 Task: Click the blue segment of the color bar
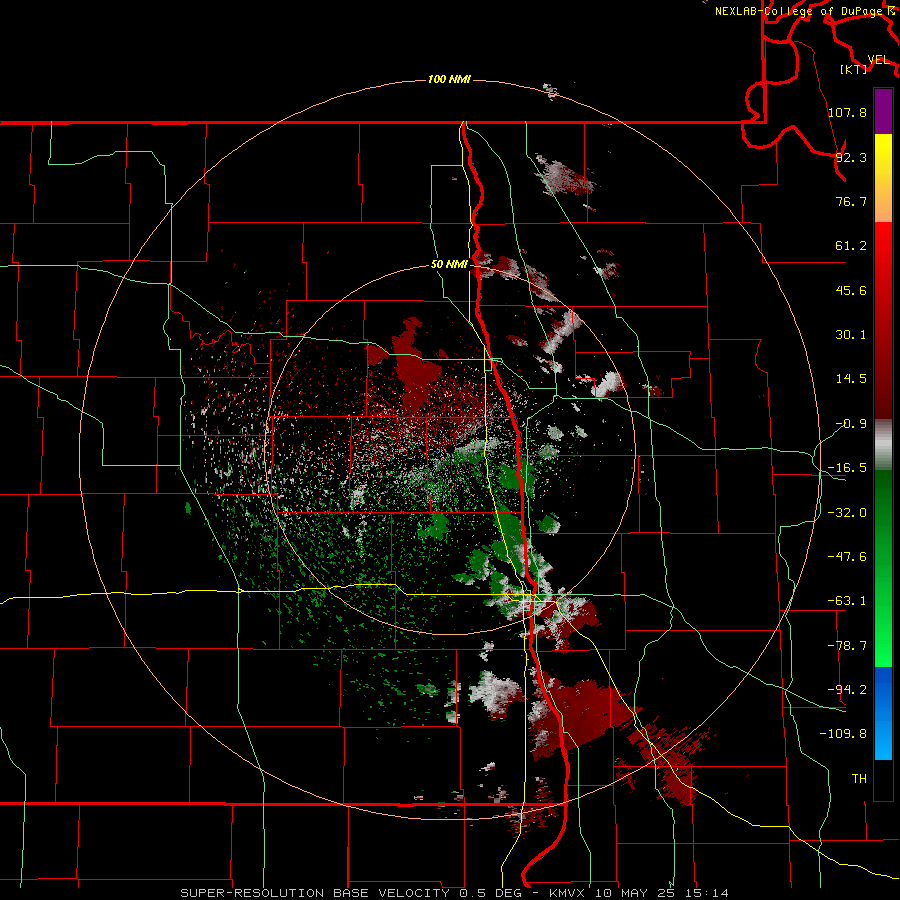point(883,713)
